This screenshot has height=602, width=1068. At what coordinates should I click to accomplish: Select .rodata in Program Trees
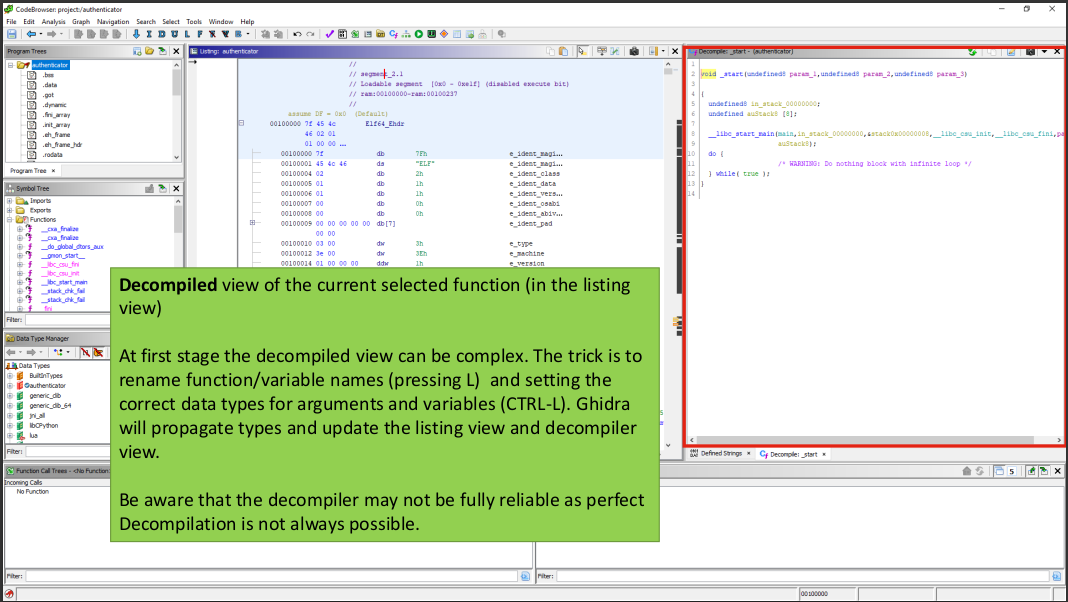(54, 155)
